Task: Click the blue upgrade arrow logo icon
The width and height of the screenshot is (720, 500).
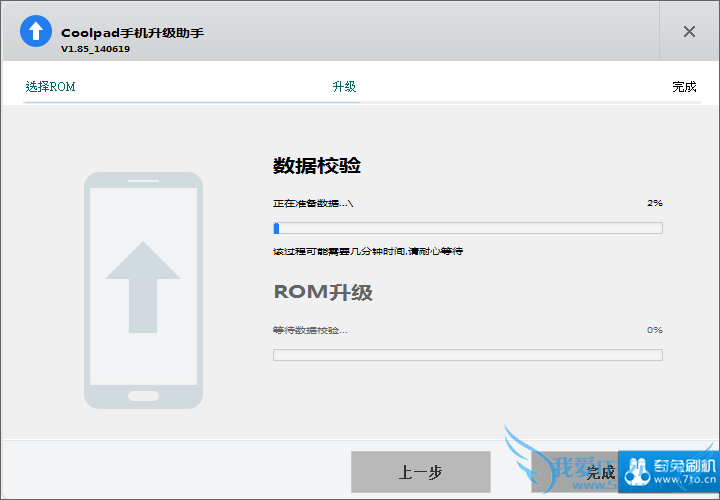Action: (x=36, y=31)
